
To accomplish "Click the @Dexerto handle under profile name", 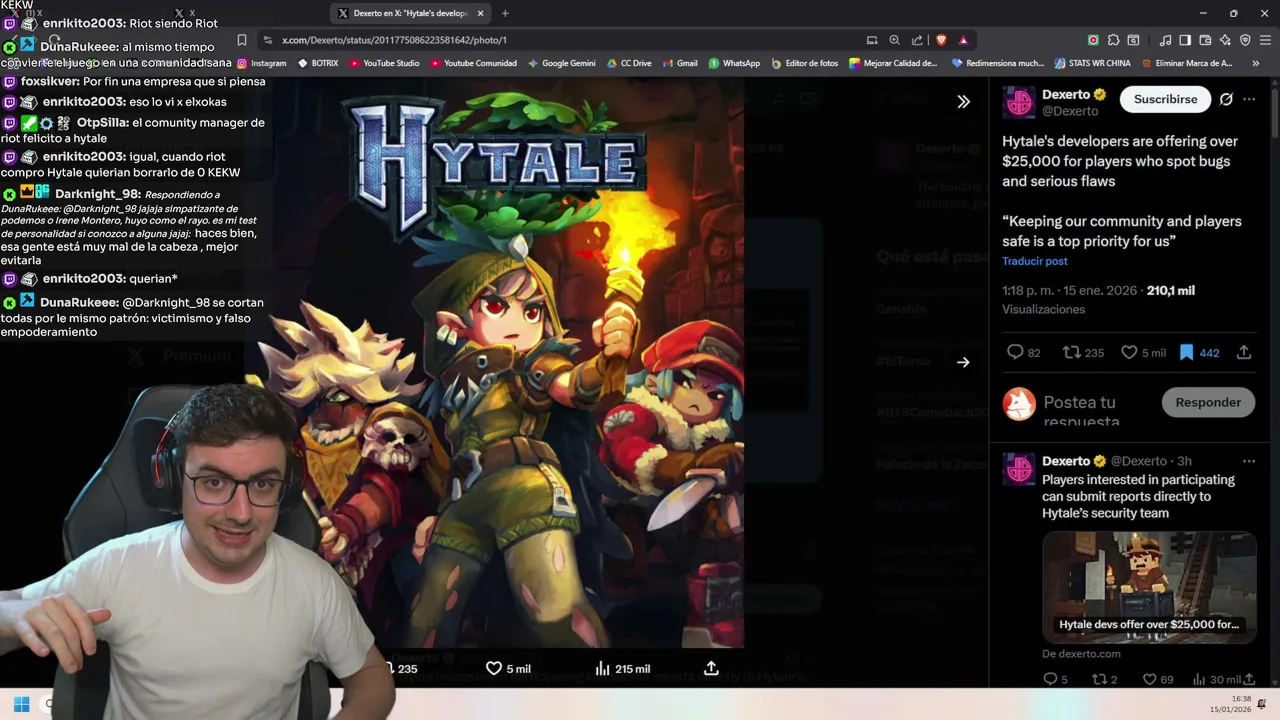I will (x=1070, y=111).
